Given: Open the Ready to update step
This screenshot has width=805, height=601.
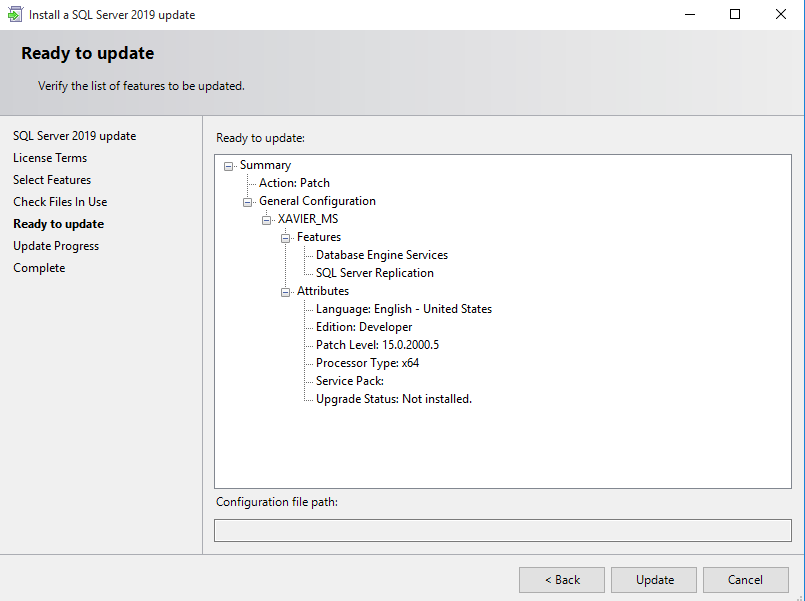Looking at the screenshot, I should [59, 224].
